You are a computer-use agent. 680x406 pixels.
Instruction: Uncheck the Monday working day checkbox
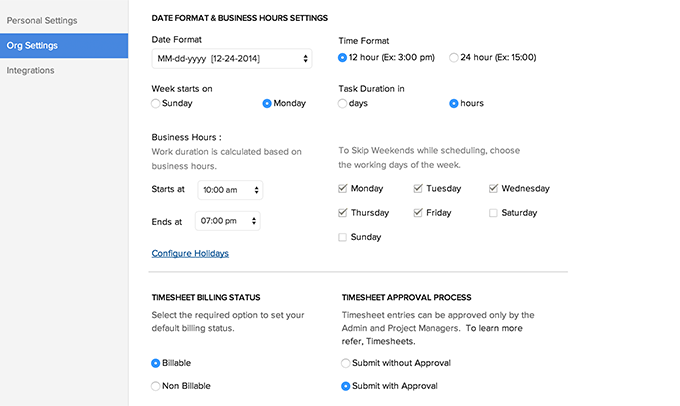(x=344, y=188)
